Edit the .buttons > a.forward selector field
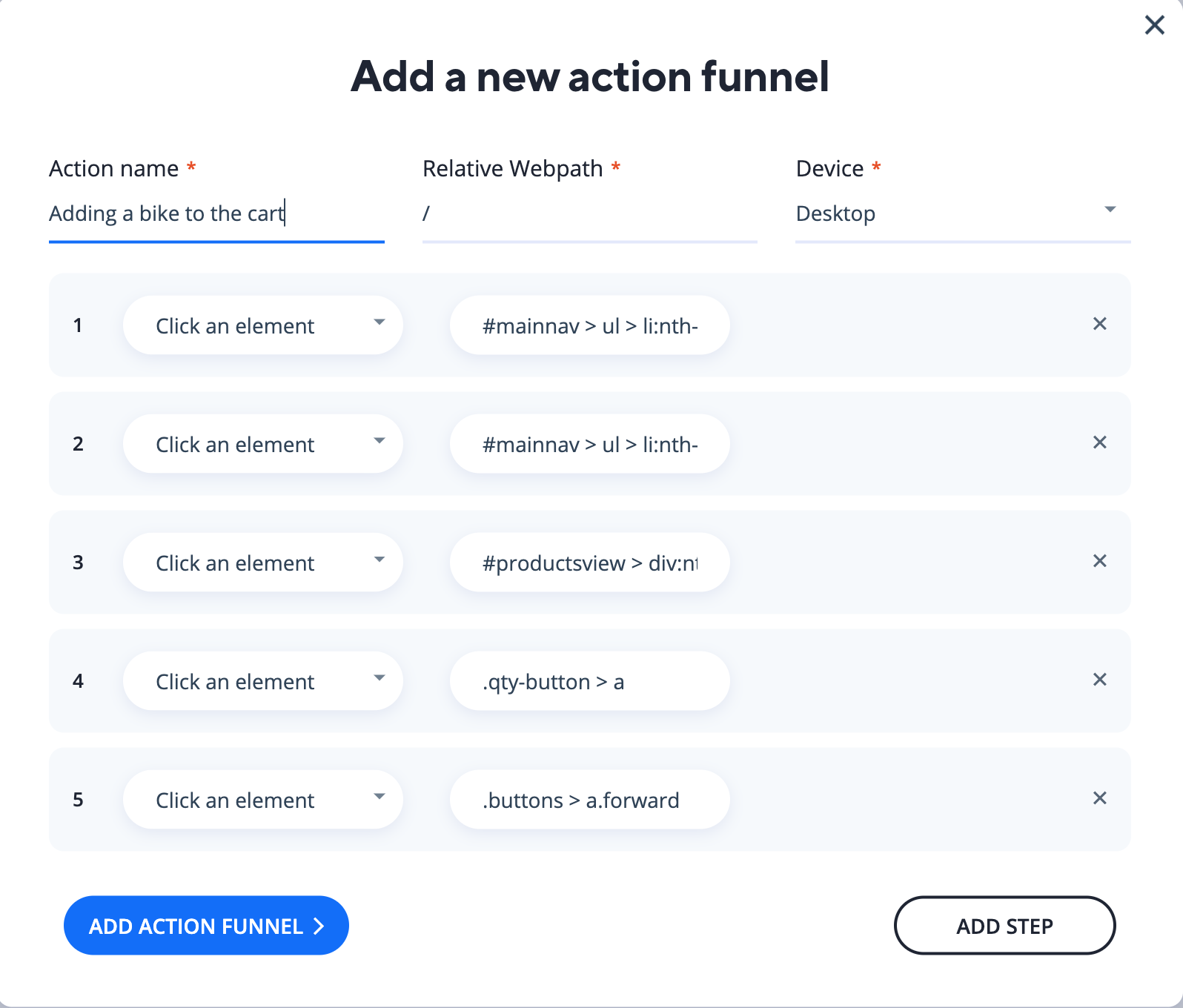1183x1008 pixels. click(x=590, y=800)
